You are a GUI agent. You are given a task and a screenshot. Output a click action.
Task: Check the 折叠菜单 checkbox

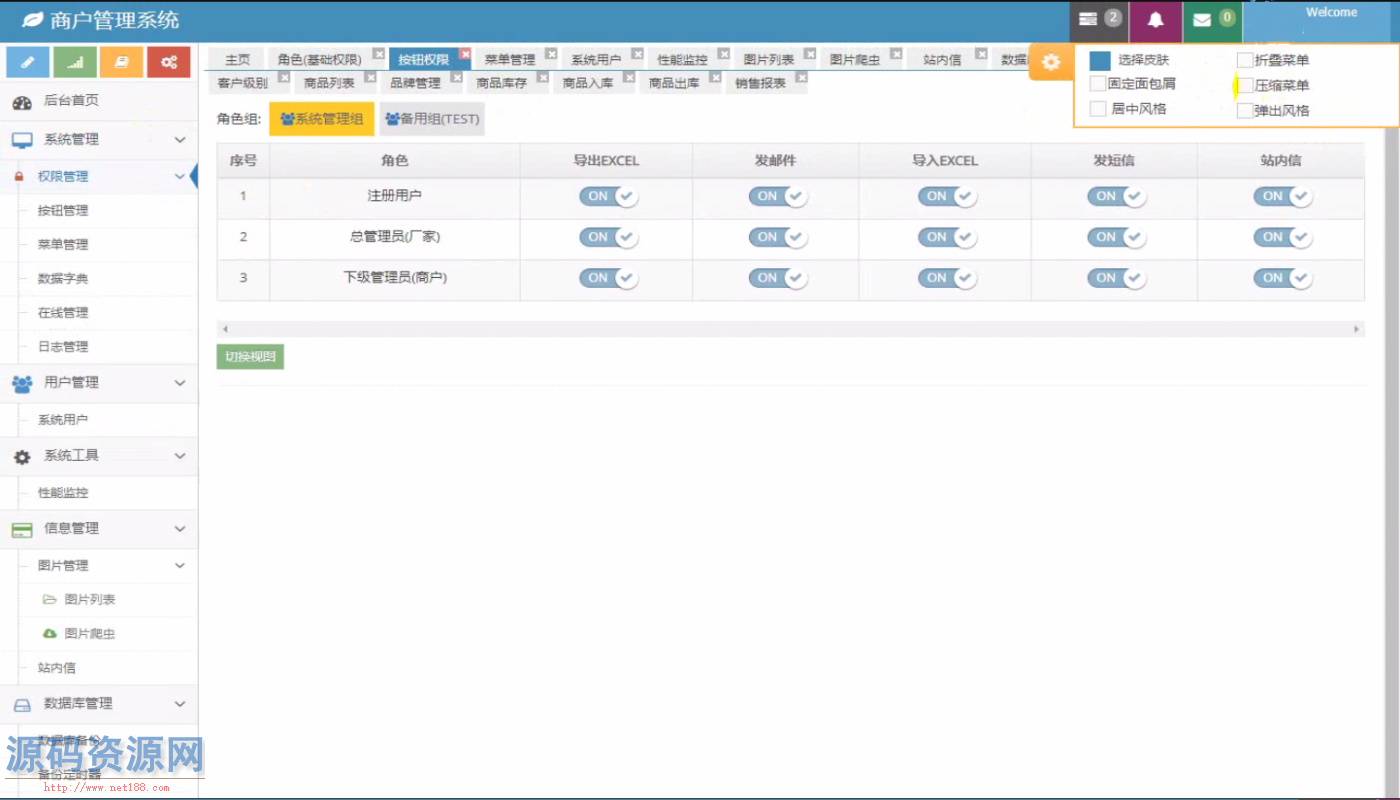1245,60
